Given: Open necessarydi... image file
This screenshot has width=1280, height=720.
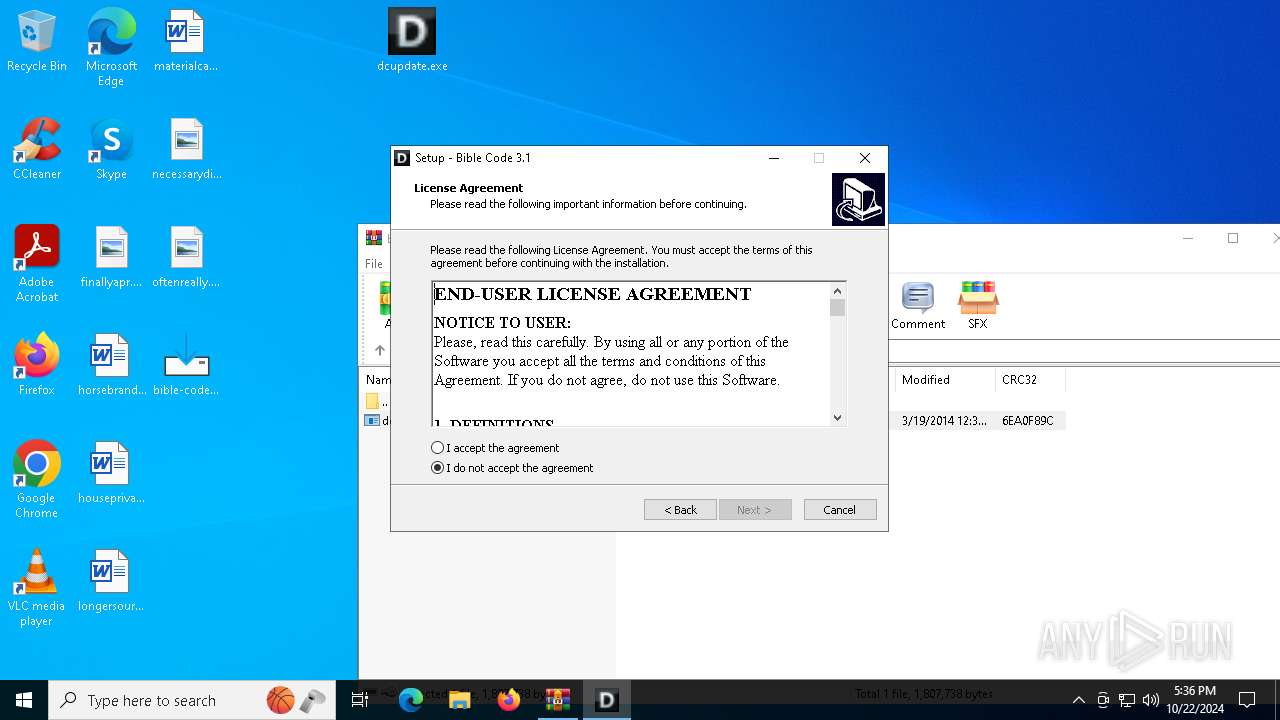Looking at the screenshot, I should 186,150.
